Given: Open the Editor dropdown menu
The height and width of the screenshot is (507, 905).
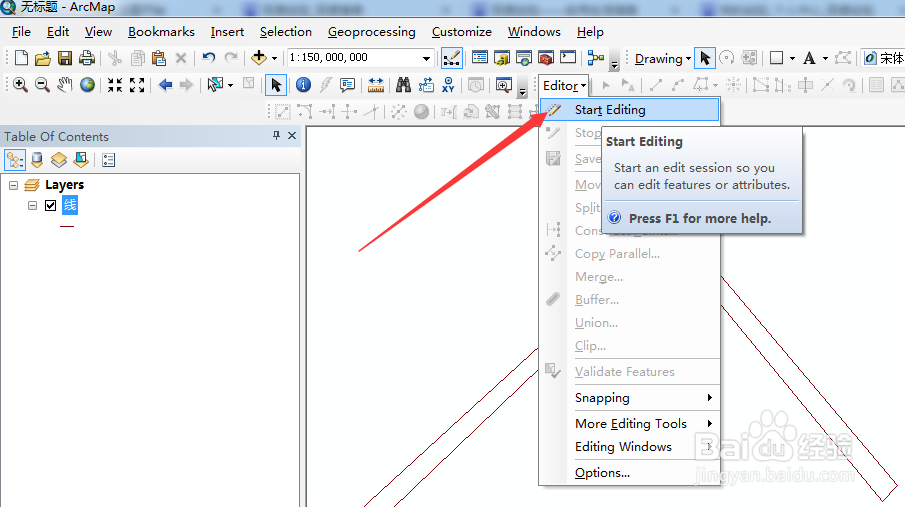Looking at the screenshot, I should pyautogui.click(x=564, y=85).
